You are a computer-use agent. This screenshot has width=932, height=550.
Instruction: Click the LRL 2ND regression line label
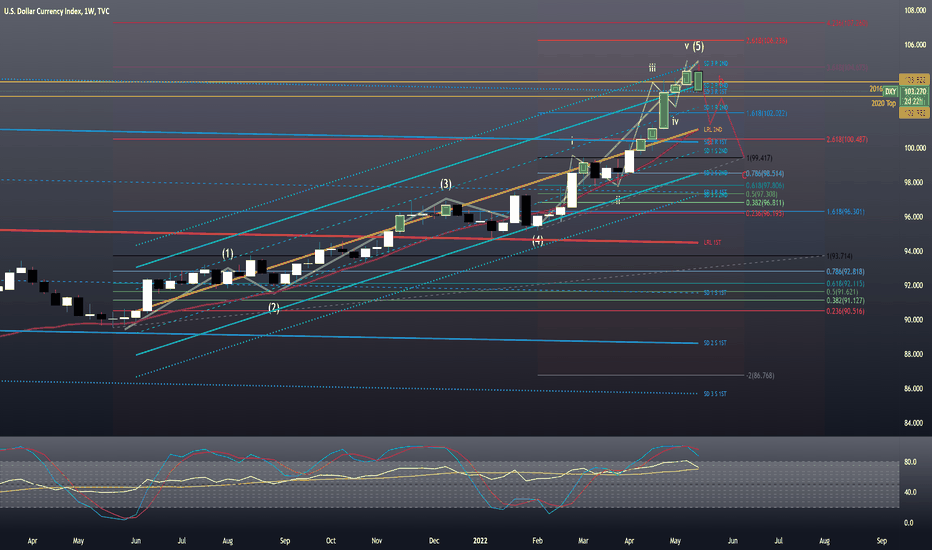pos(713,130)
